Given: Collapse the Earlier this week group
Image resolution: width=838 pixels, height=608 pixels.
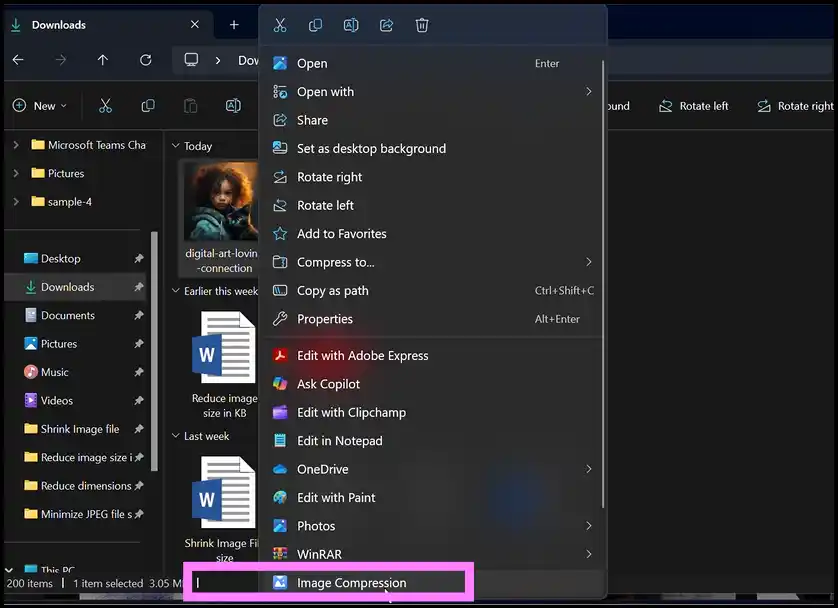Looking at the screenshot, I should click(x=175, y=291).
